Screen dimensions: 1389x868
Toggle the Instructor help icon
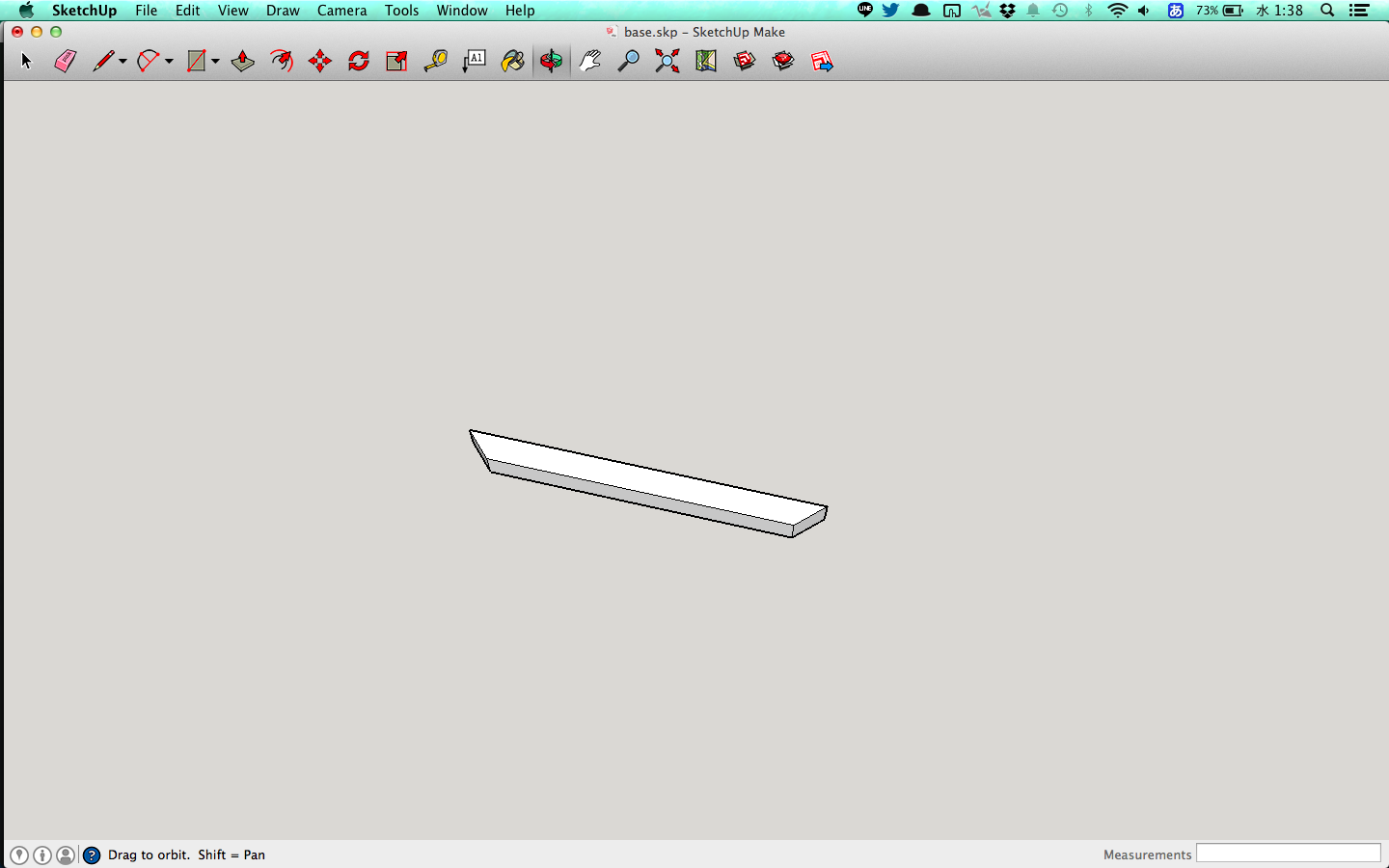click(92, 855)
